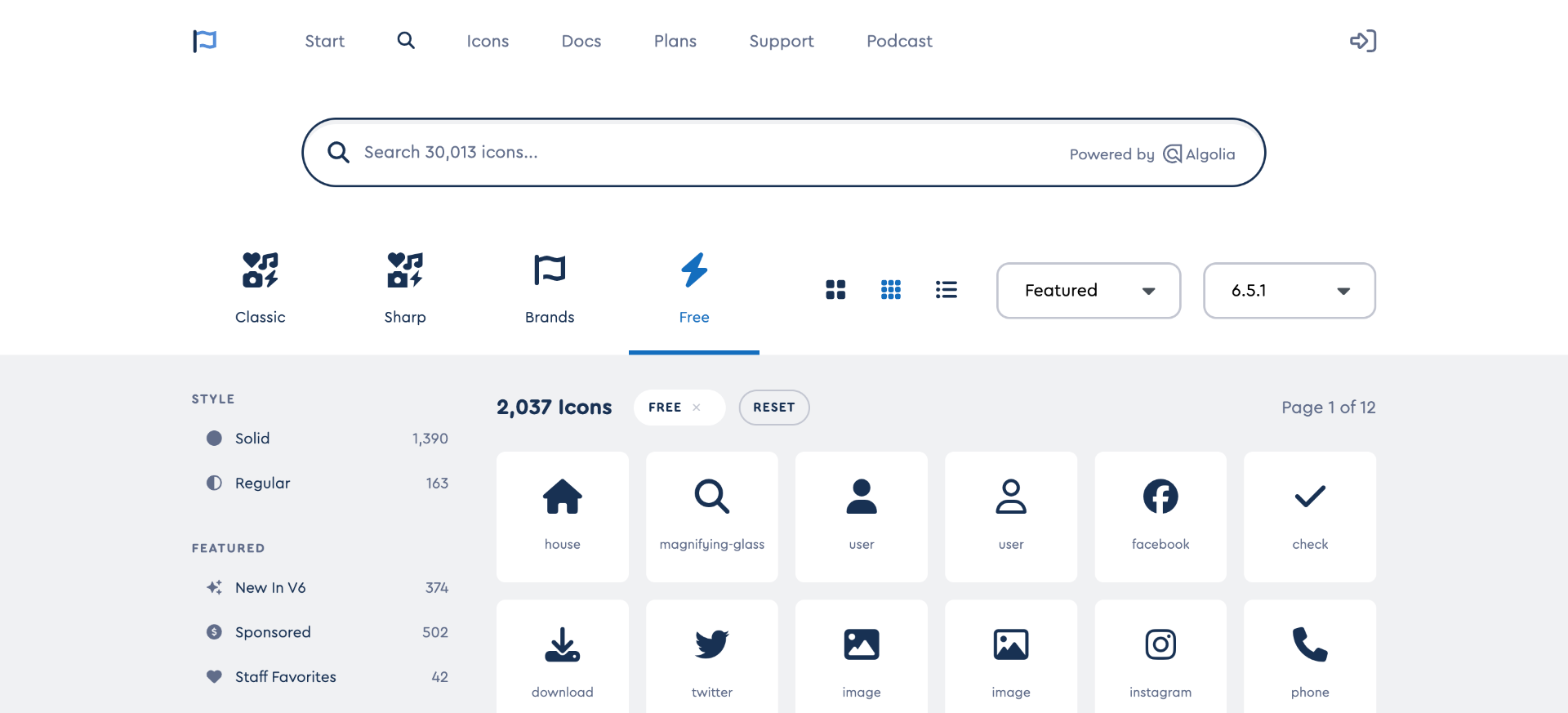
Task: Switch to list view
Action: 947,290
